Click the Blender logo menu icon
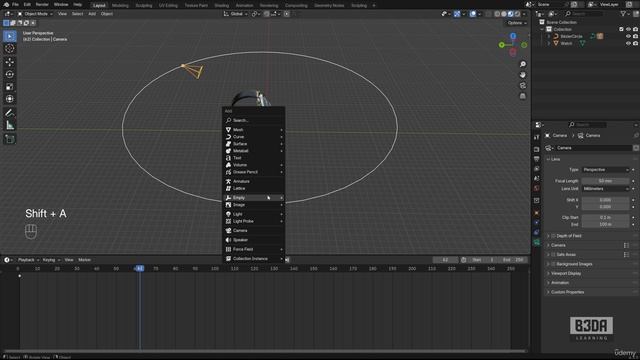Viewport: 640px width, 360px height. [6, 4]
